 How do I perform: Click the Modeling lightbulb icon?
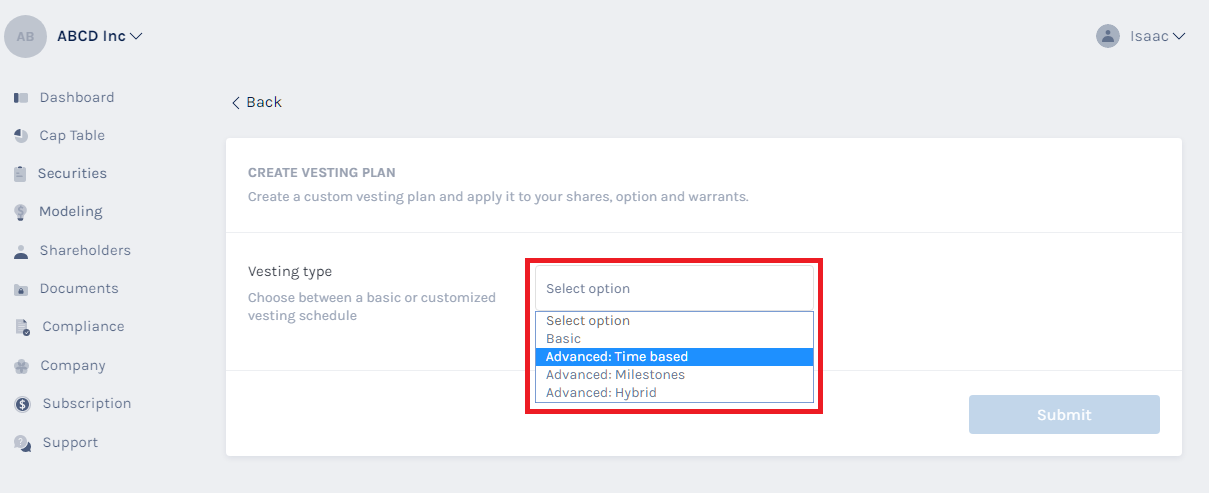click(x=20, y=212)
